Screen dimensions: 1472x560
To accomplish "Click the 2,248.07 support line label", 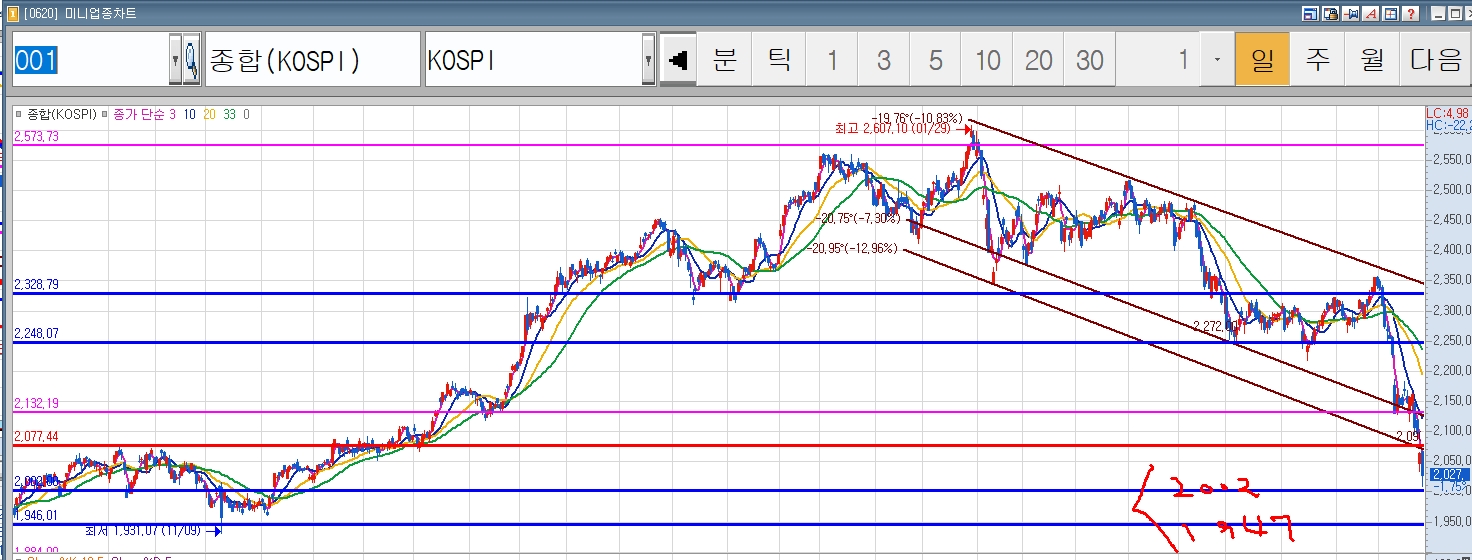I will [36, 333].
